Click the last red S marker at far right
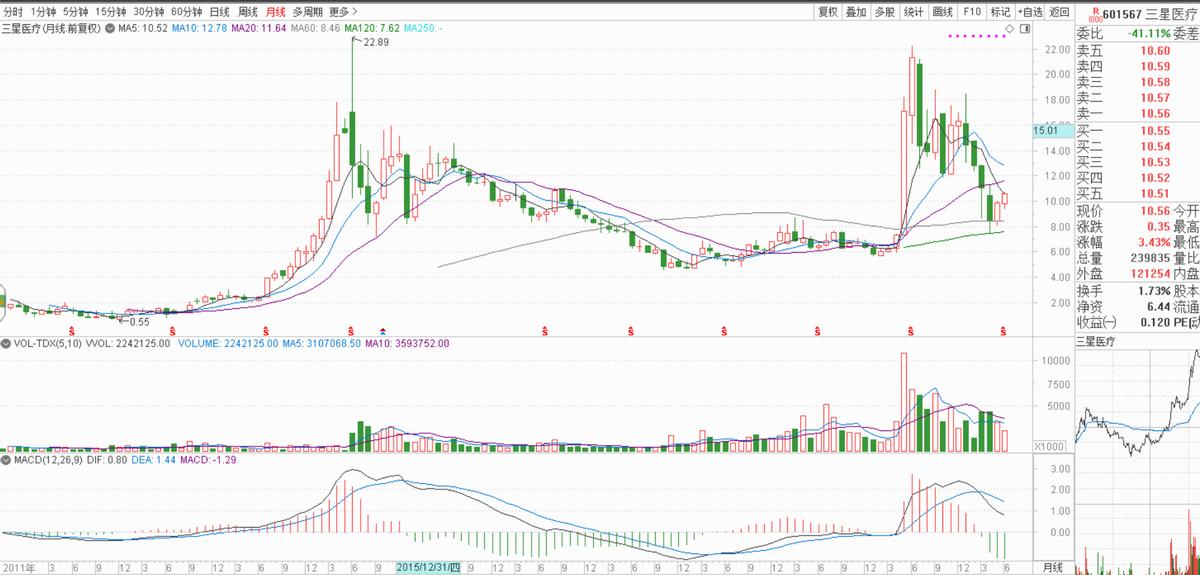1200x575 pixels. (x=1004, y=330)
